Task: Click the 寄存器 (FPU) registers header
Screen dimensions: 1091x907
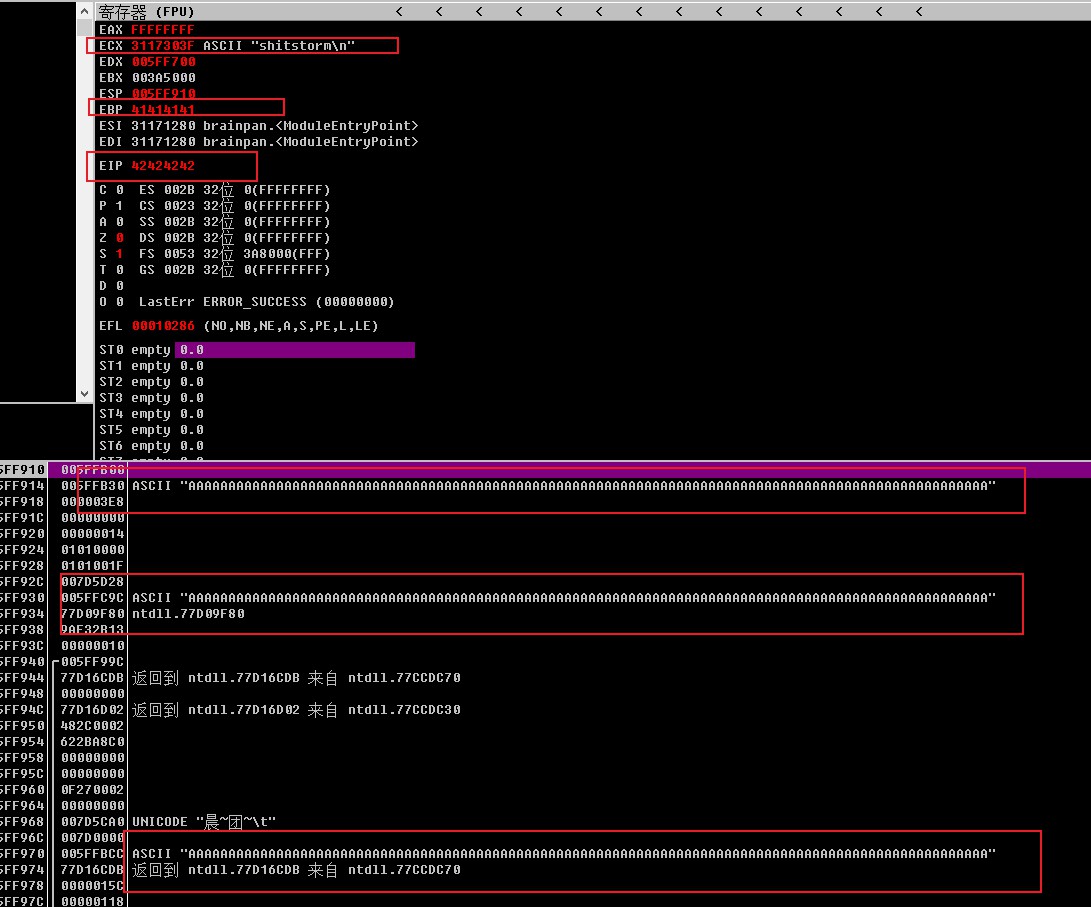Action: point(146,11)
